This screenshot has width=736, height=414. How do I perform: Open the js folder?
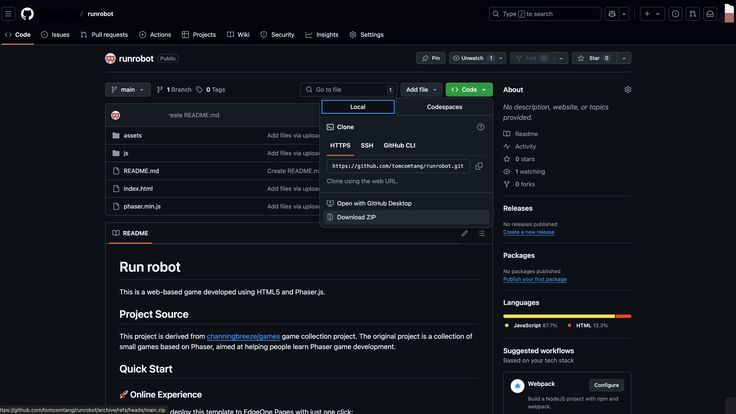126,153
